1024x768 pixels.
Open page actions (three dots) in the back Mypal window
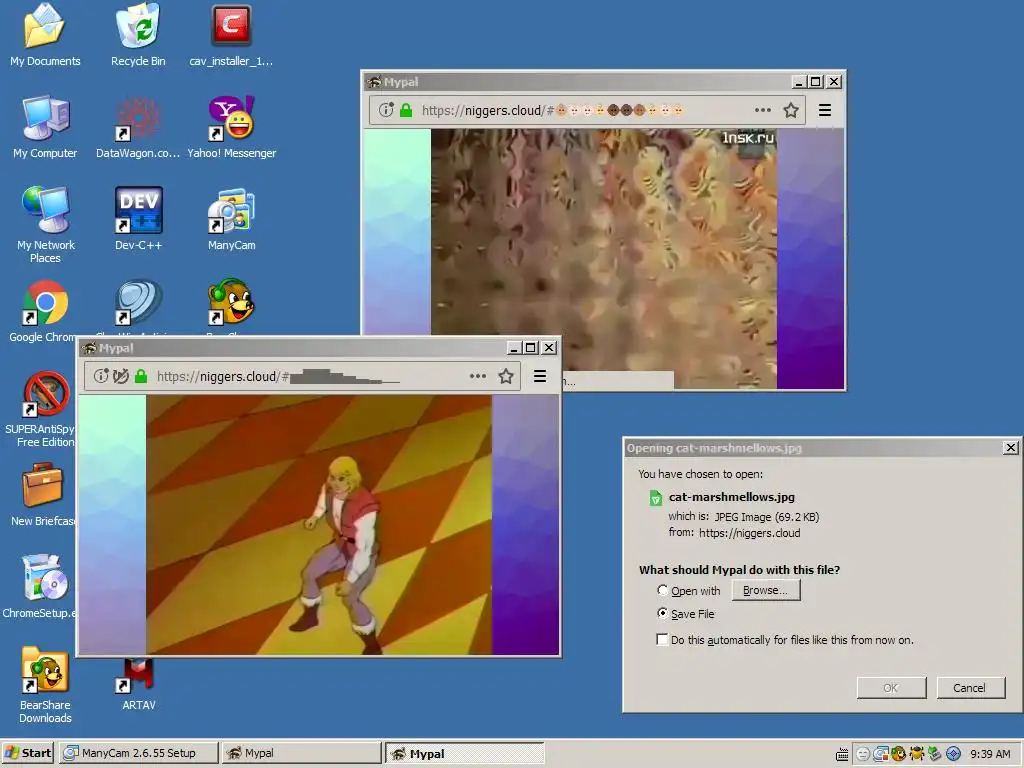click(x=763, y=110)
